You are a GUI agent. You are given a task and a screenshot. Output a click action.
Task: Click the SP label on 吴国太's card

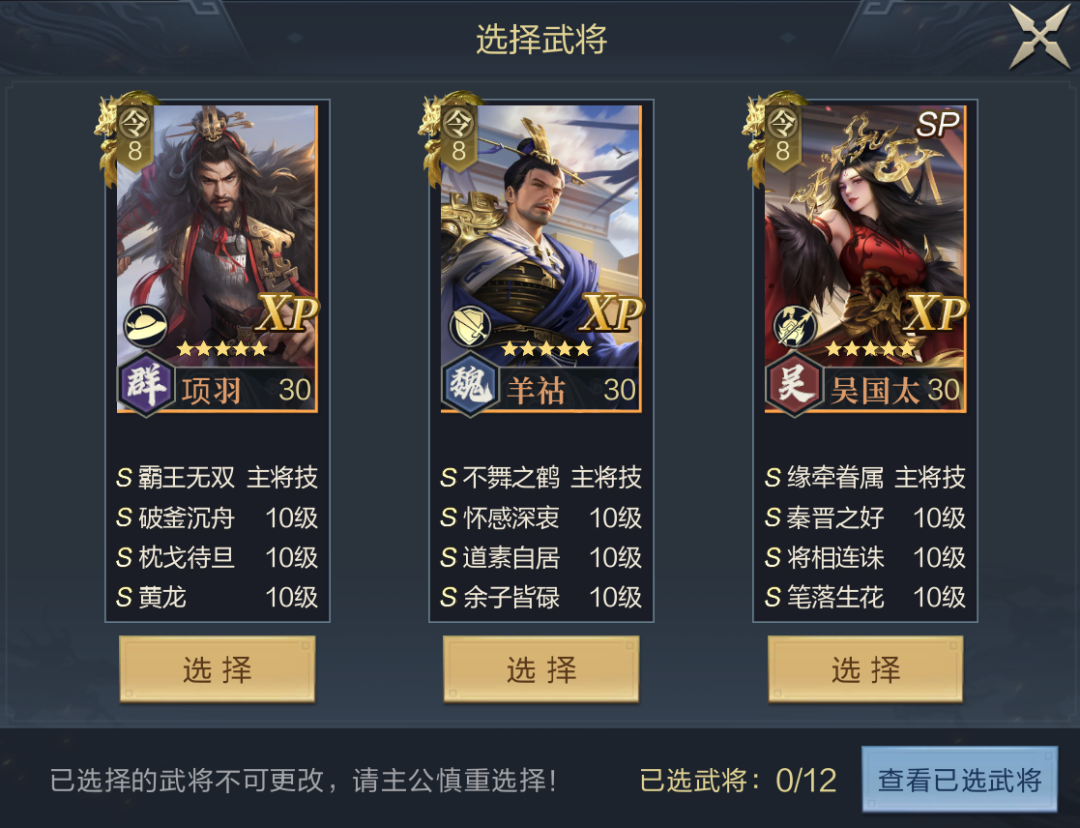(x=937, y=125)
